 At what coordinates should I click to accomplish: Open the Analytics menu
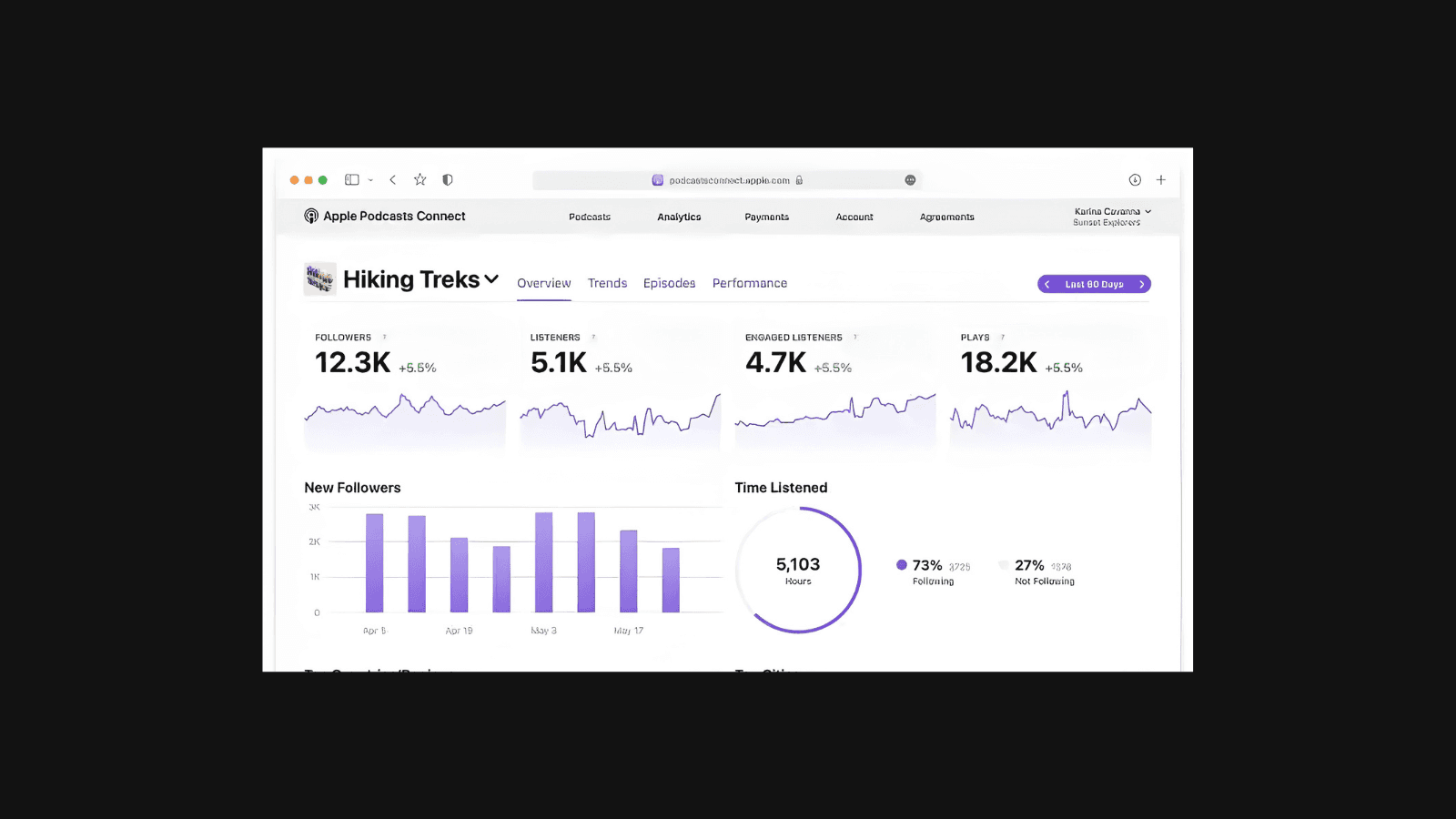679,217
